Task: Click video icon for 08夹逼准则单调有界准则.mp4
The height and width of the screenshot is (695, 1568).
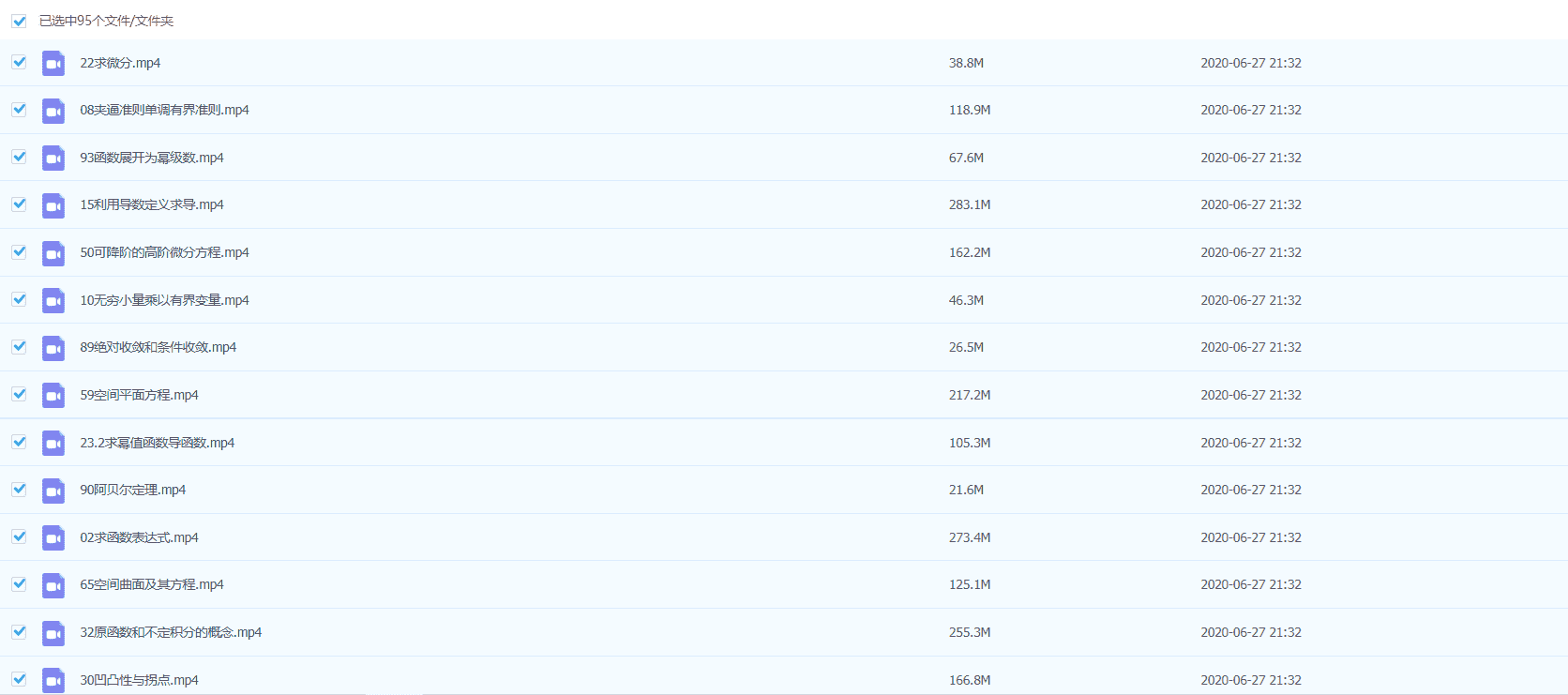Action: click(53, 111)
